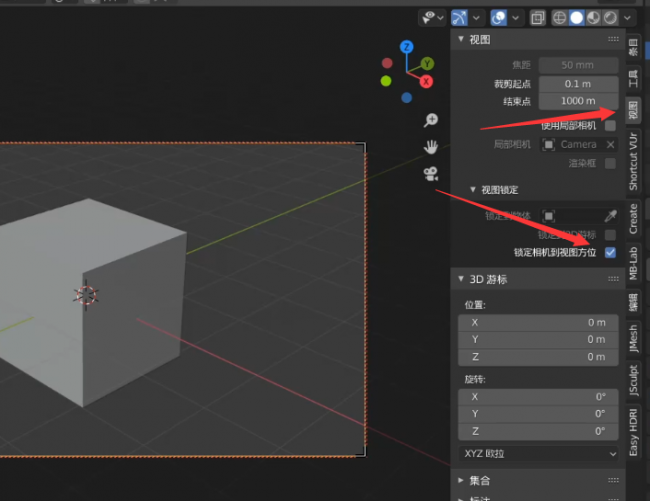Click the cursor rotation X field

(538, 397)
